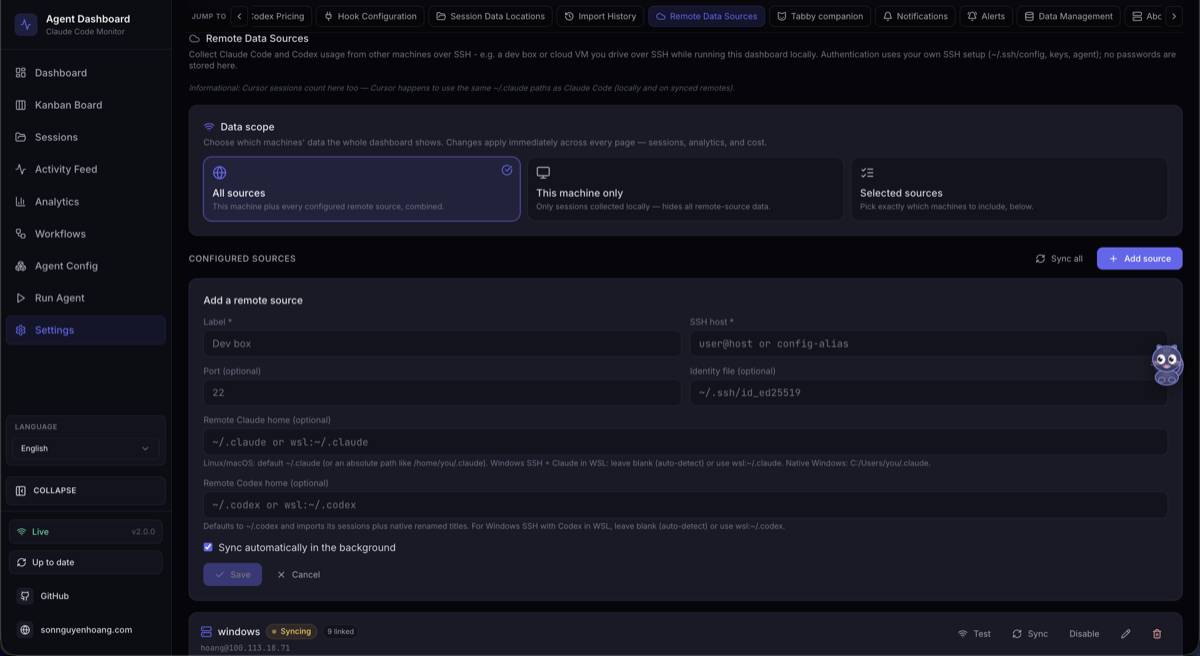Click the 9 linked badge
This screenshot has height=656, width=1200.
[340, 632]
